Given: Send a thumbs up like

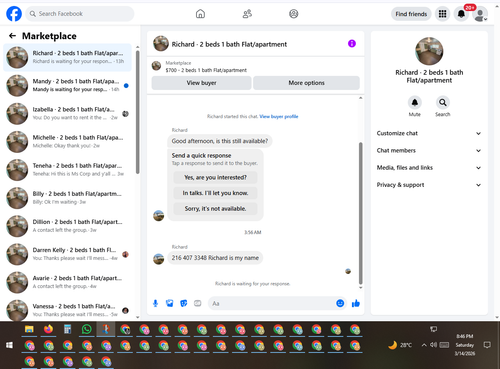Looking at the screenshot, I should 356,303.
